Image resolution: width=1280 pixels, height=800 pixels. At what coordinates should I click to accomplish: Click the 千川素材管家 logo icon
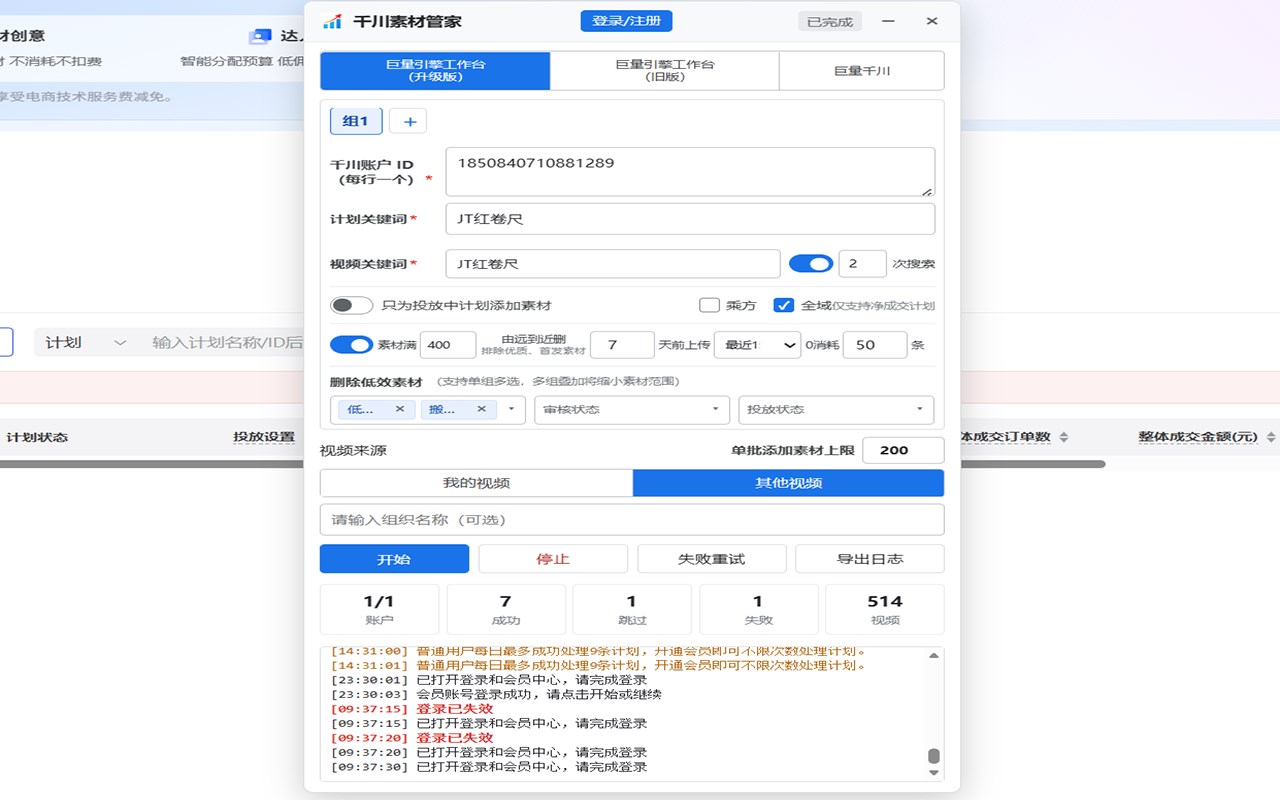(332, 21)
